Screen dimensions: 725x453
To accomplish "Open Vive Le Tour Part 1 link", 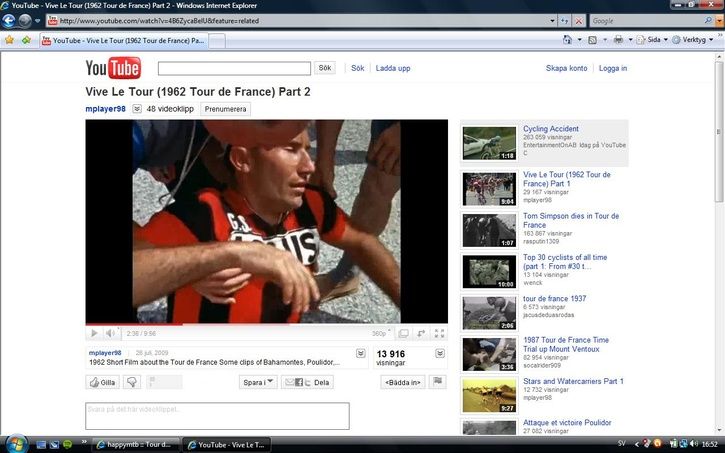I will tap(567, 179).
